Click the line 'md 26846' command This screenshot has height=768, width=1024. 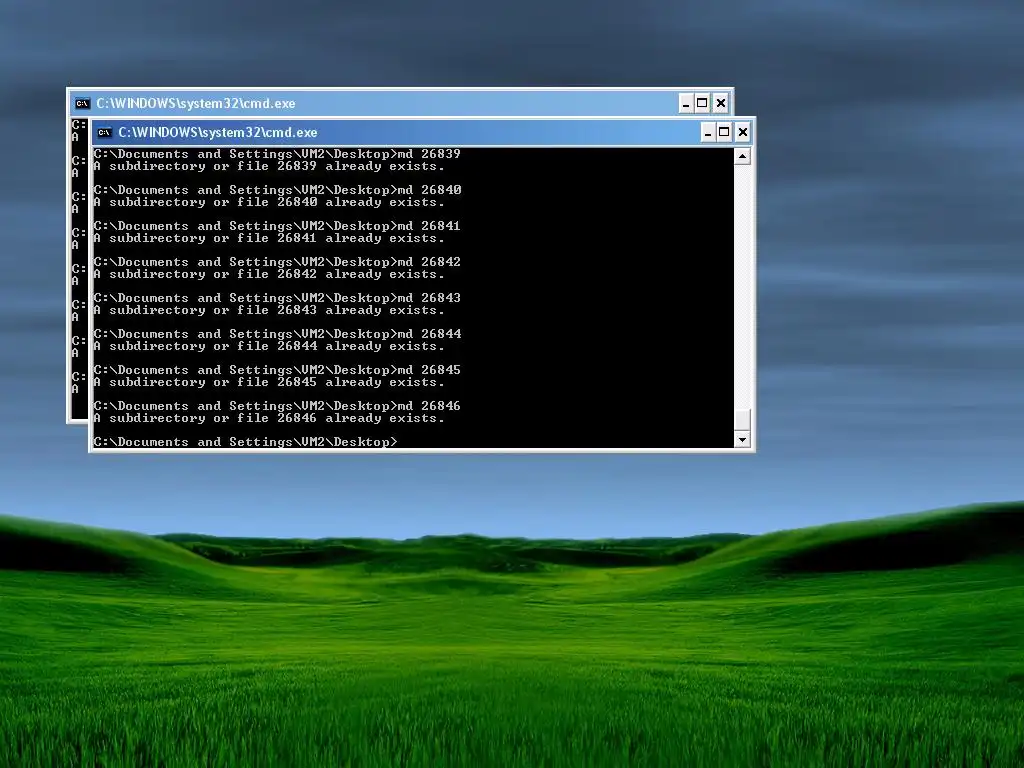[x=277, y=406]
